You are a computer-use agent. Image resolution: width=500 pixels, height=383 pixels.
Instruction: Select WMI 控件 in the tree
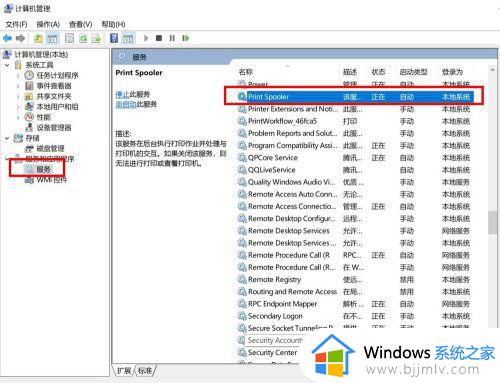[51, 180]
